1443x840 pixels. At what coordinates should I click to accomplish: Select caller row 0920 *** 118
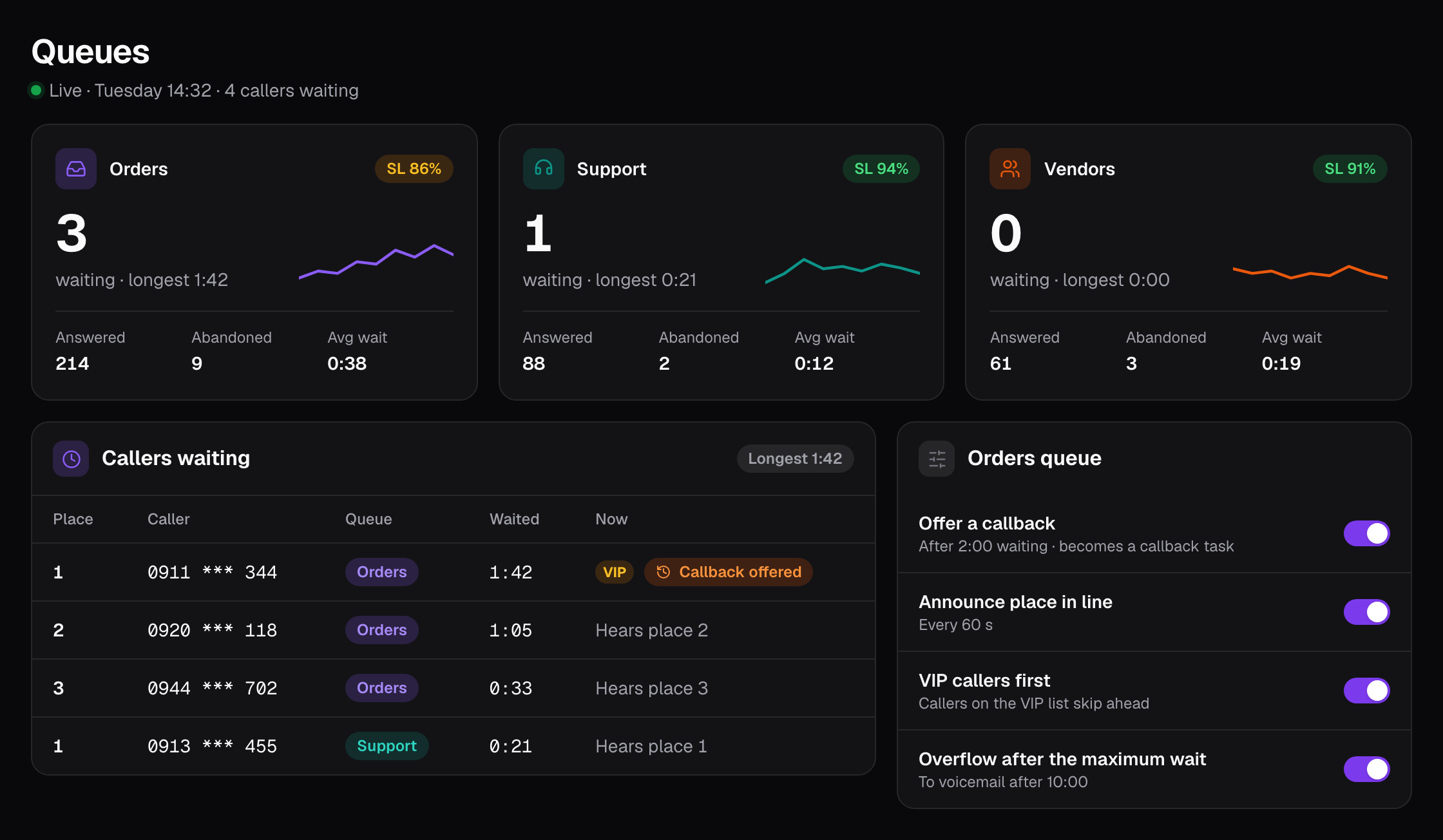coord(454,630)
